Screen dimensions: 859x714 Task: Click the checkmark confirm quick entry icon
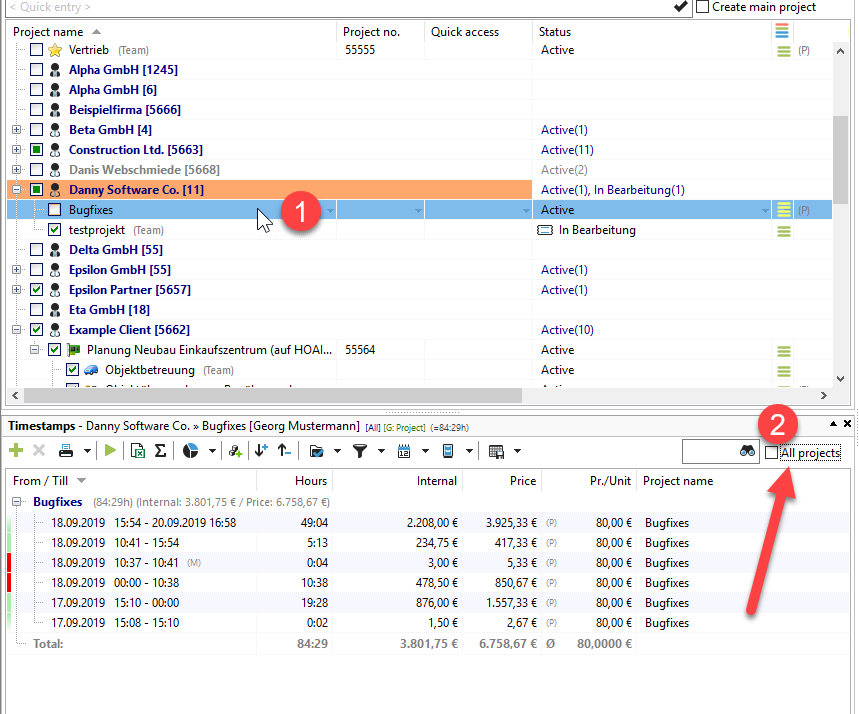click(x=681, y=7)
